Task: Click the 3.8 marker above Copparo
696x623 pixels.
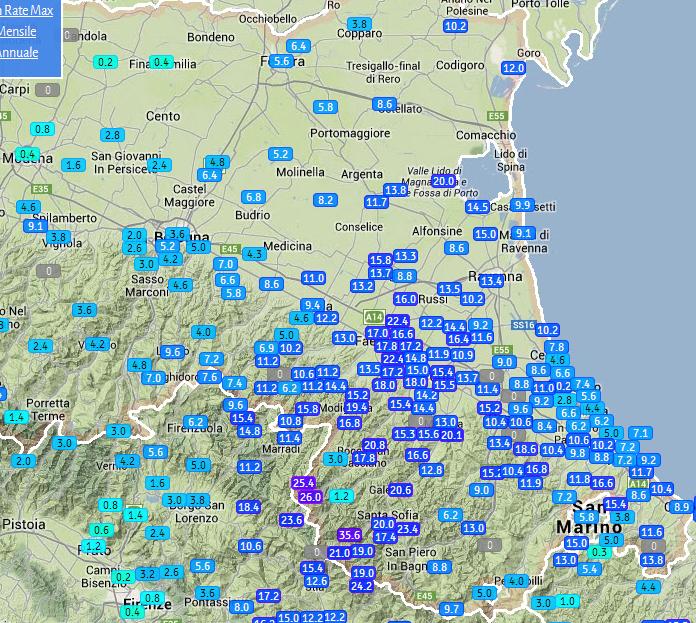Action: point(358,24)
